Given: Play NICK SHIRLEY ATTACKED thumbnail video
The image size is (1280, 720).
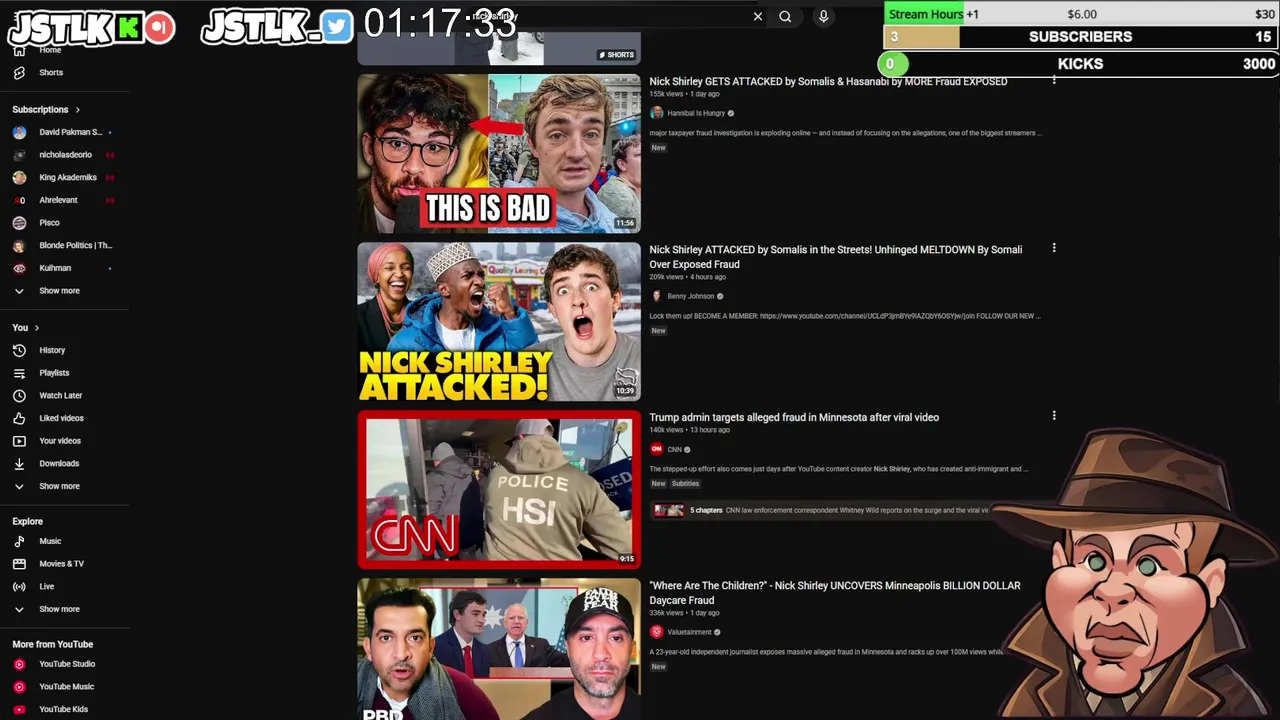Looking at the screenshot, I should (x=499, y=321).
